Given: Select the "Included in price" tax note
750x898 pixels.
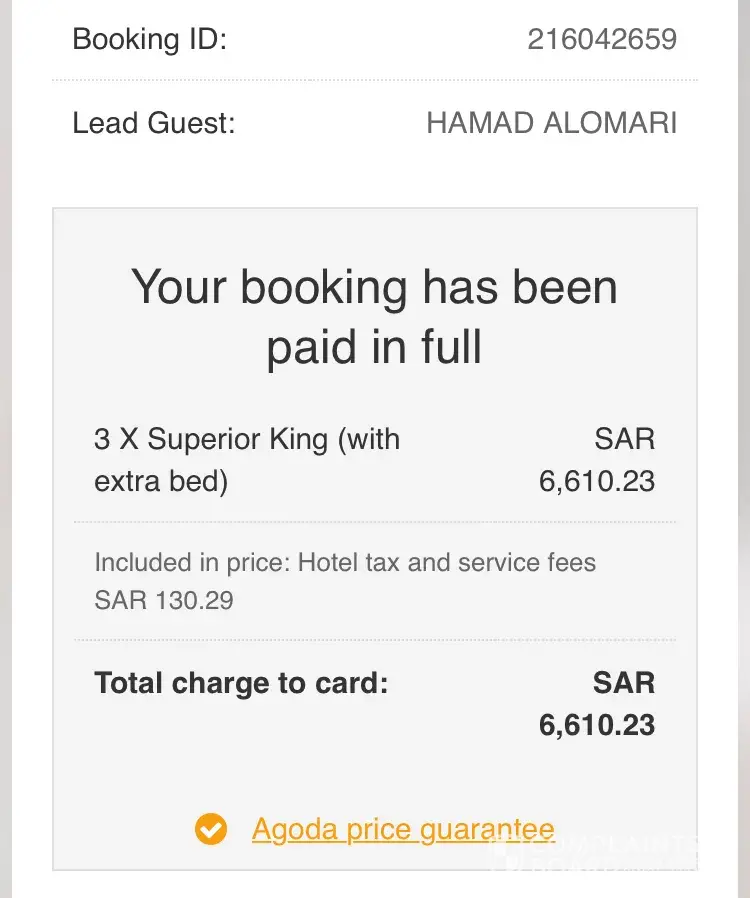Looking at the screenshot, I should point(345,562).
